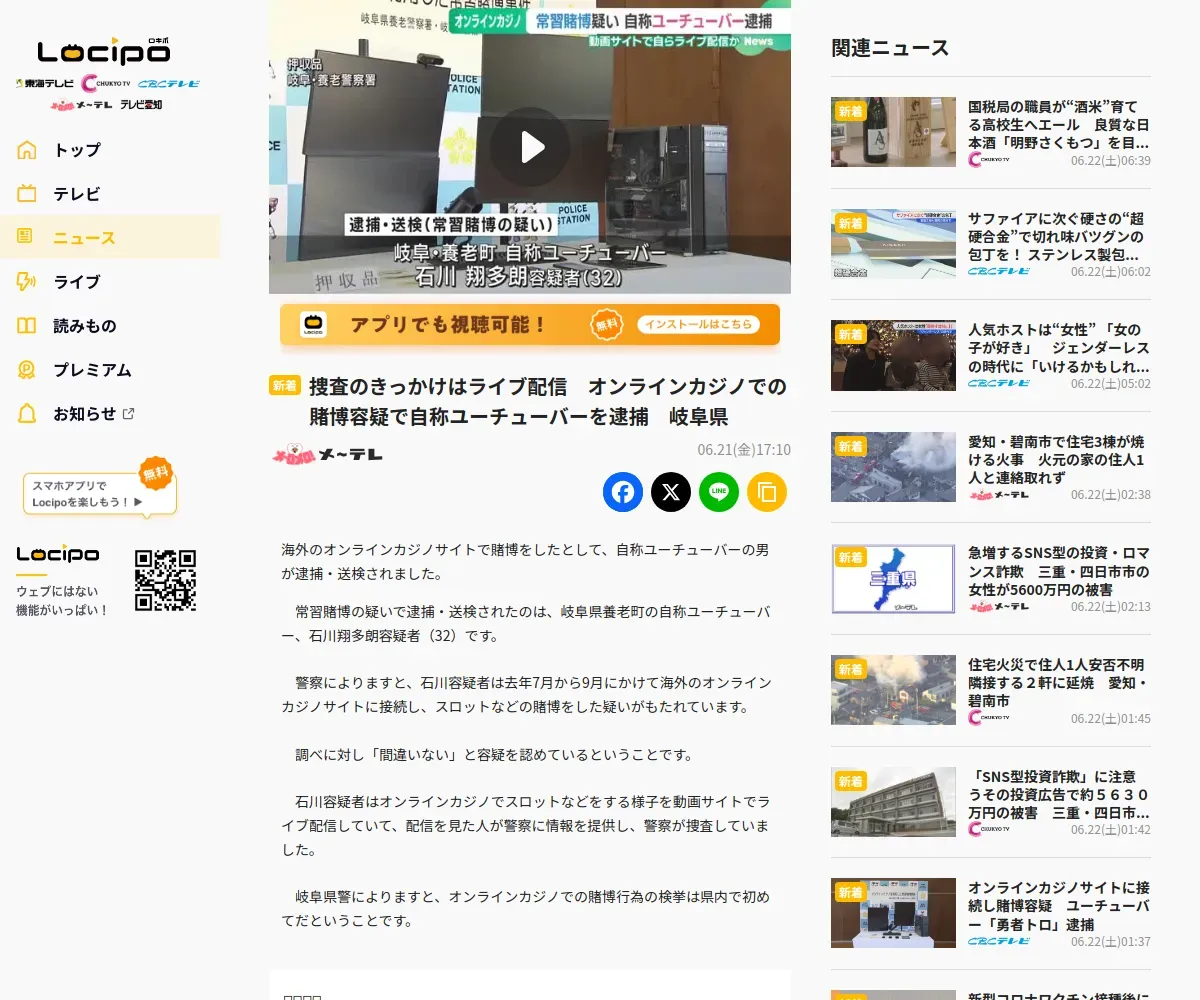Click the Chukyo TV logo under 国税局 article

(x=989, y=160)
